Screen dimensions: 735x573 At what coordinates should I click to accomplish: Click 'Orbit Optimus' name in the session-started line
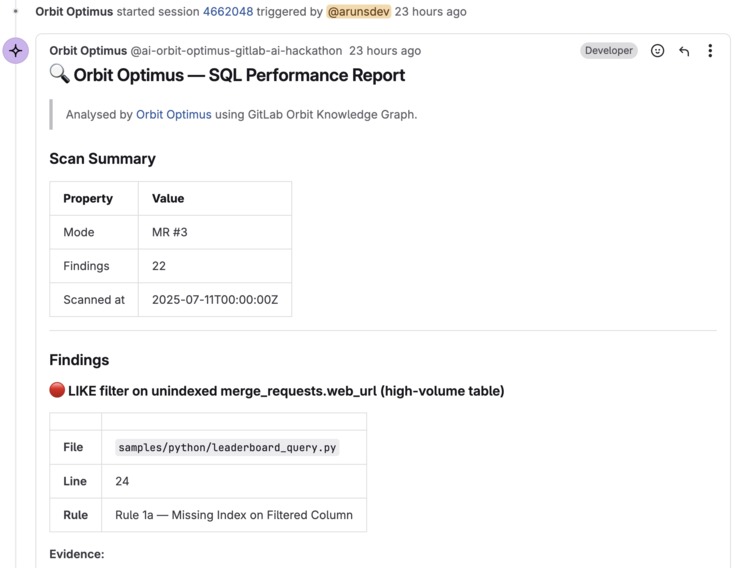pos(74,12)
